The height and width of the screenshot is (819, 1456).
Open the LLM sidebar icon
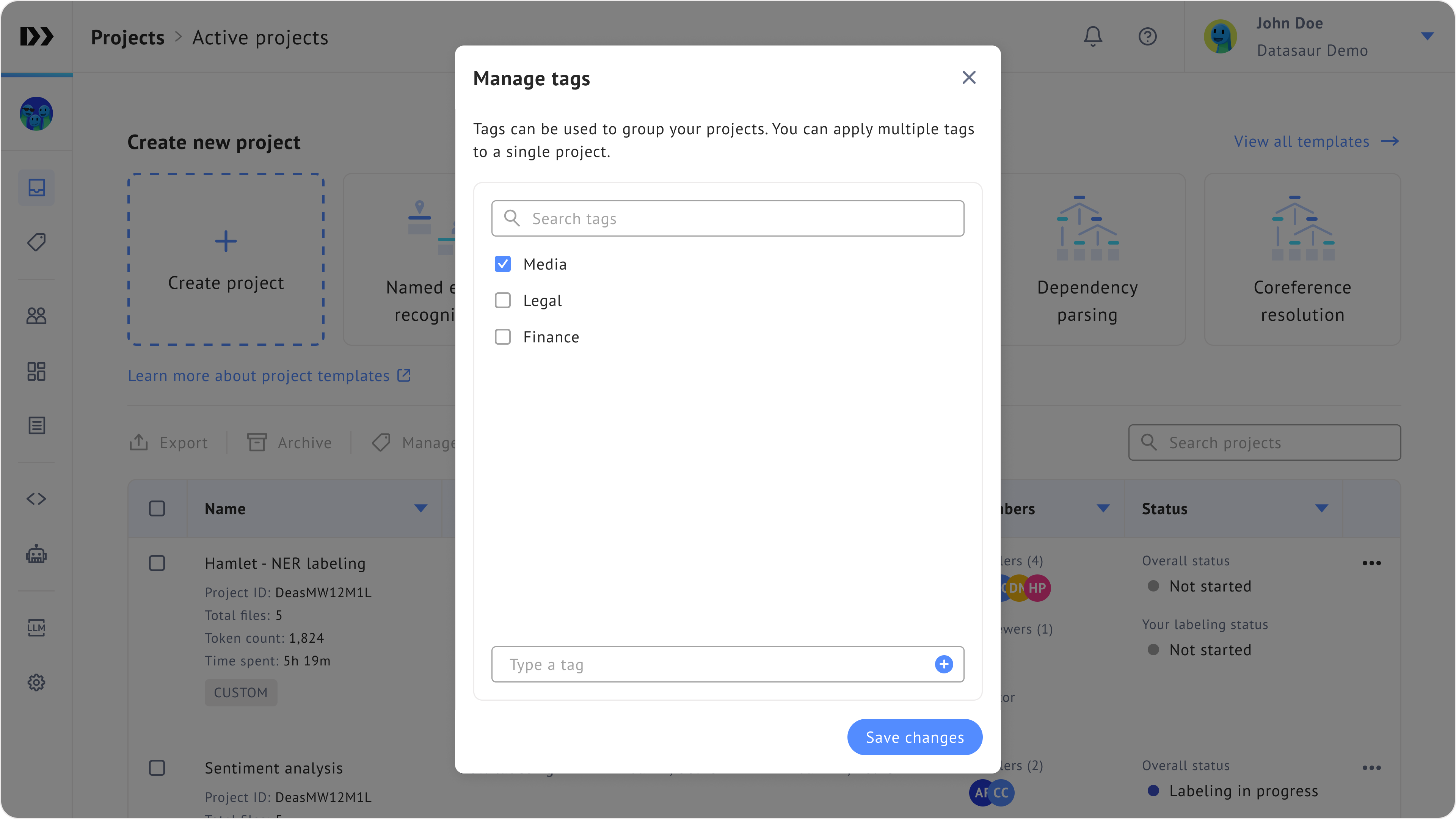pos(37,627)
